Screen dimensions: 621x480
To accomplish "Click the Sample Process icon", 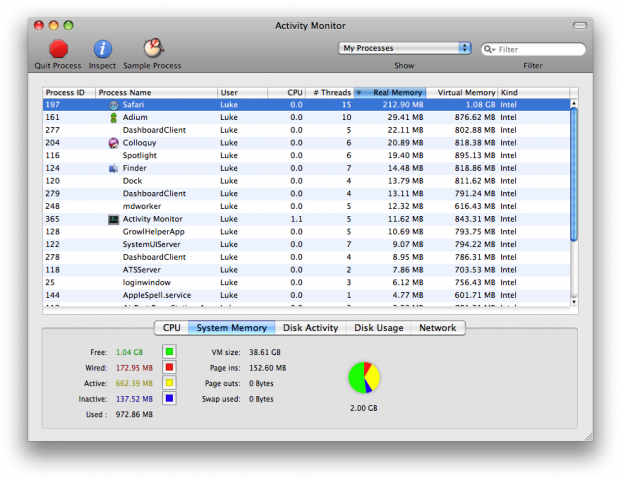I will [153, 48].
